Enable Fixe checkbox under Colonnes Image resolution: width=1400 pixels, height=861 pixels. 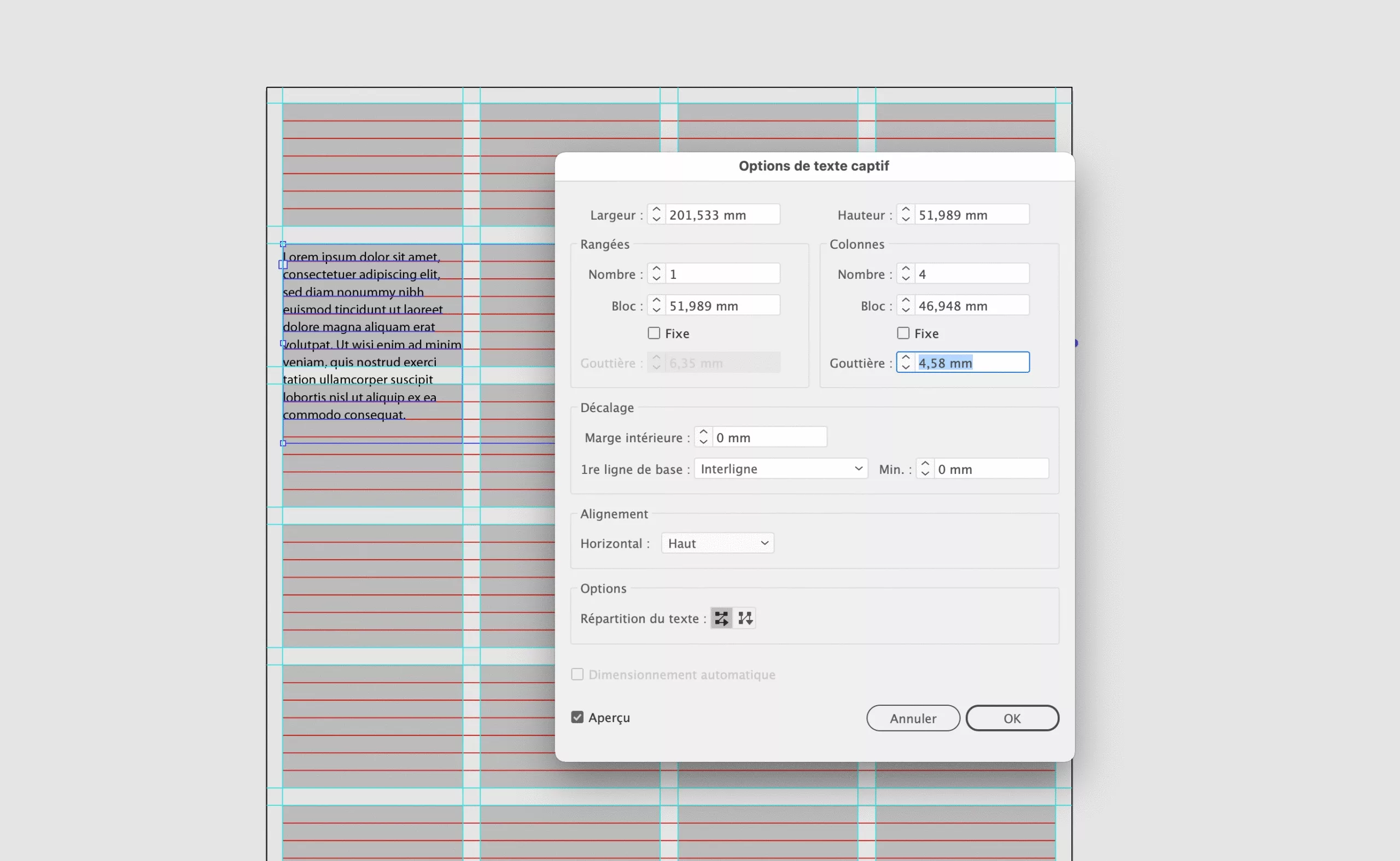[x=903, y=333]
